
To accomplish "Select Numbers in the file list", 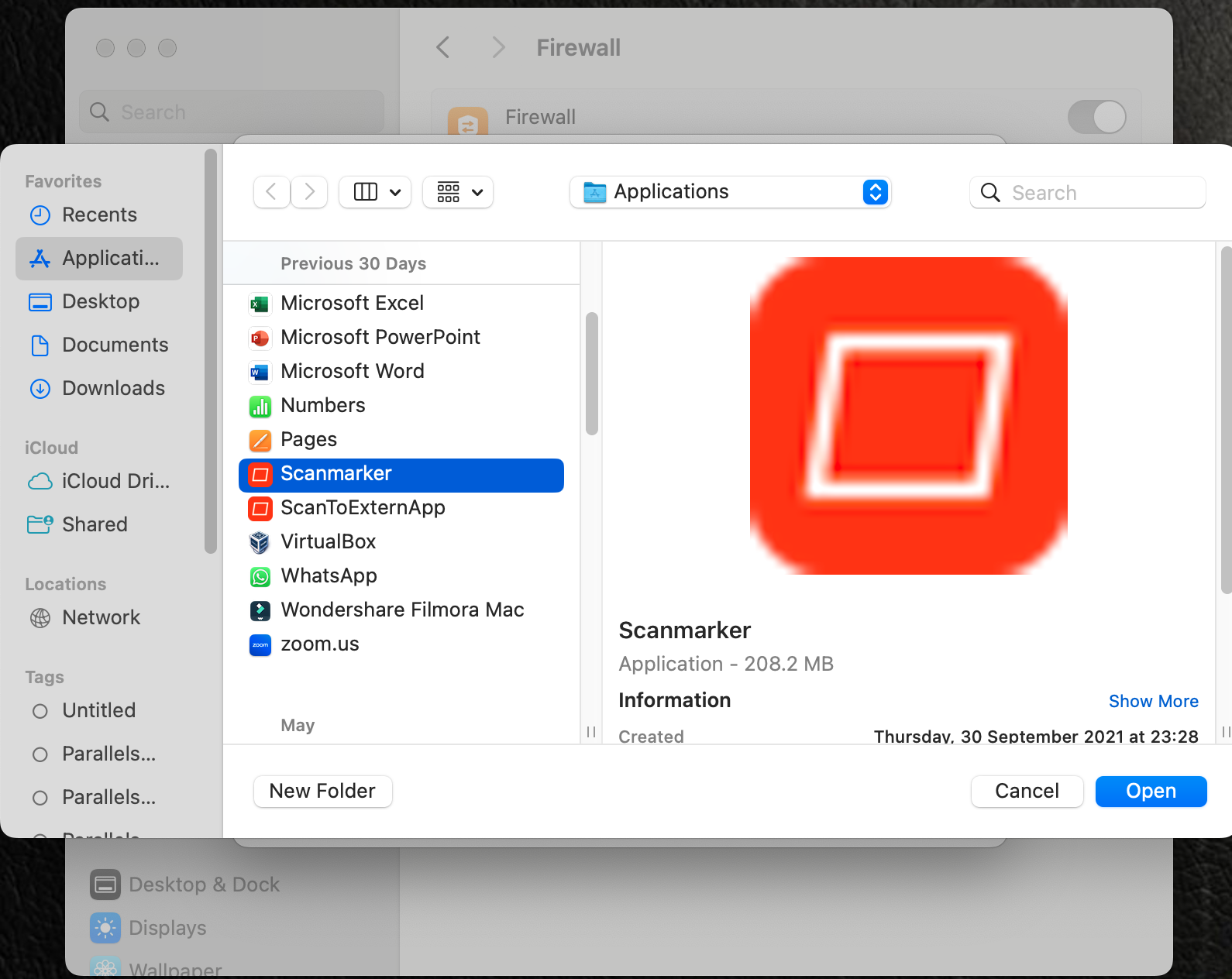I will (401, 406).
